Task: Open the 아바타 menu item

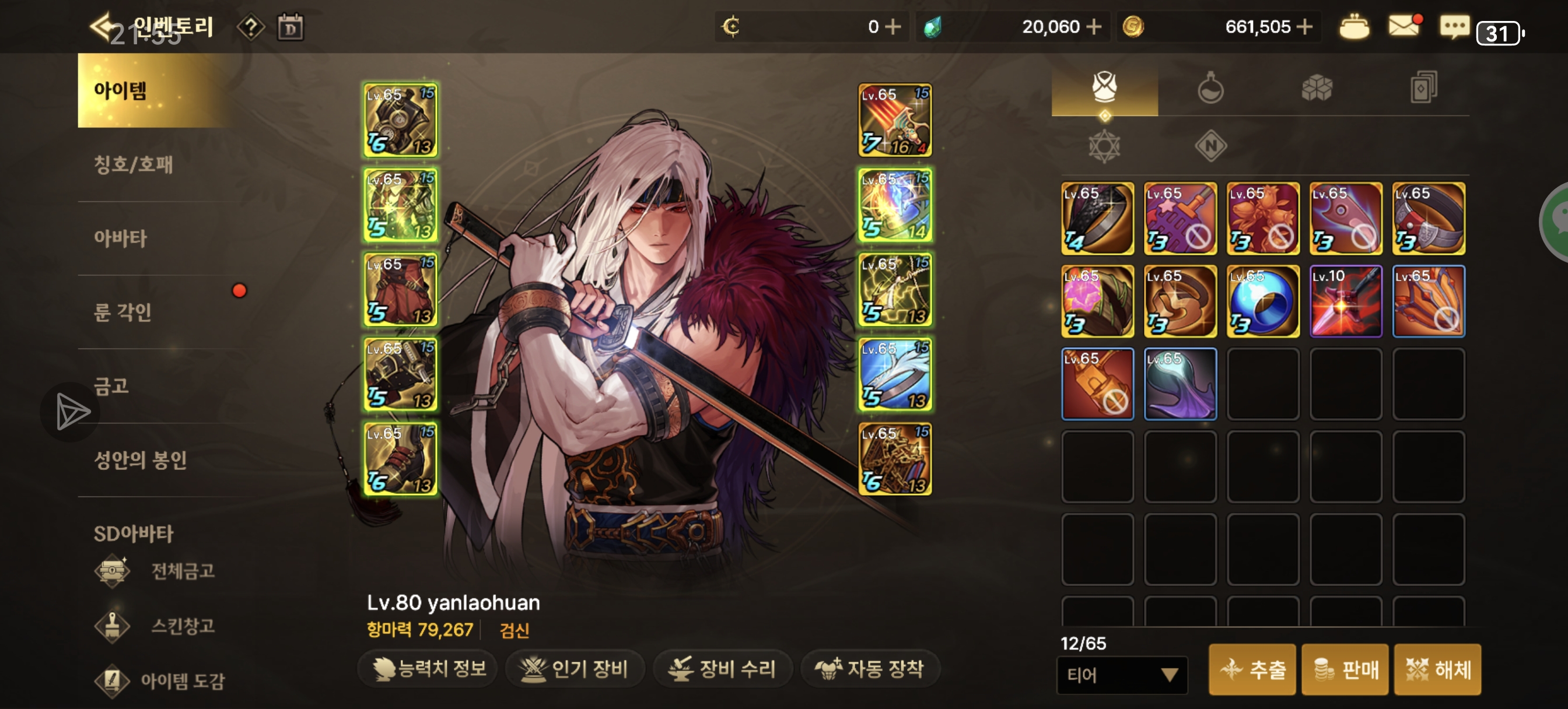Action: click(x=120, y=238)
